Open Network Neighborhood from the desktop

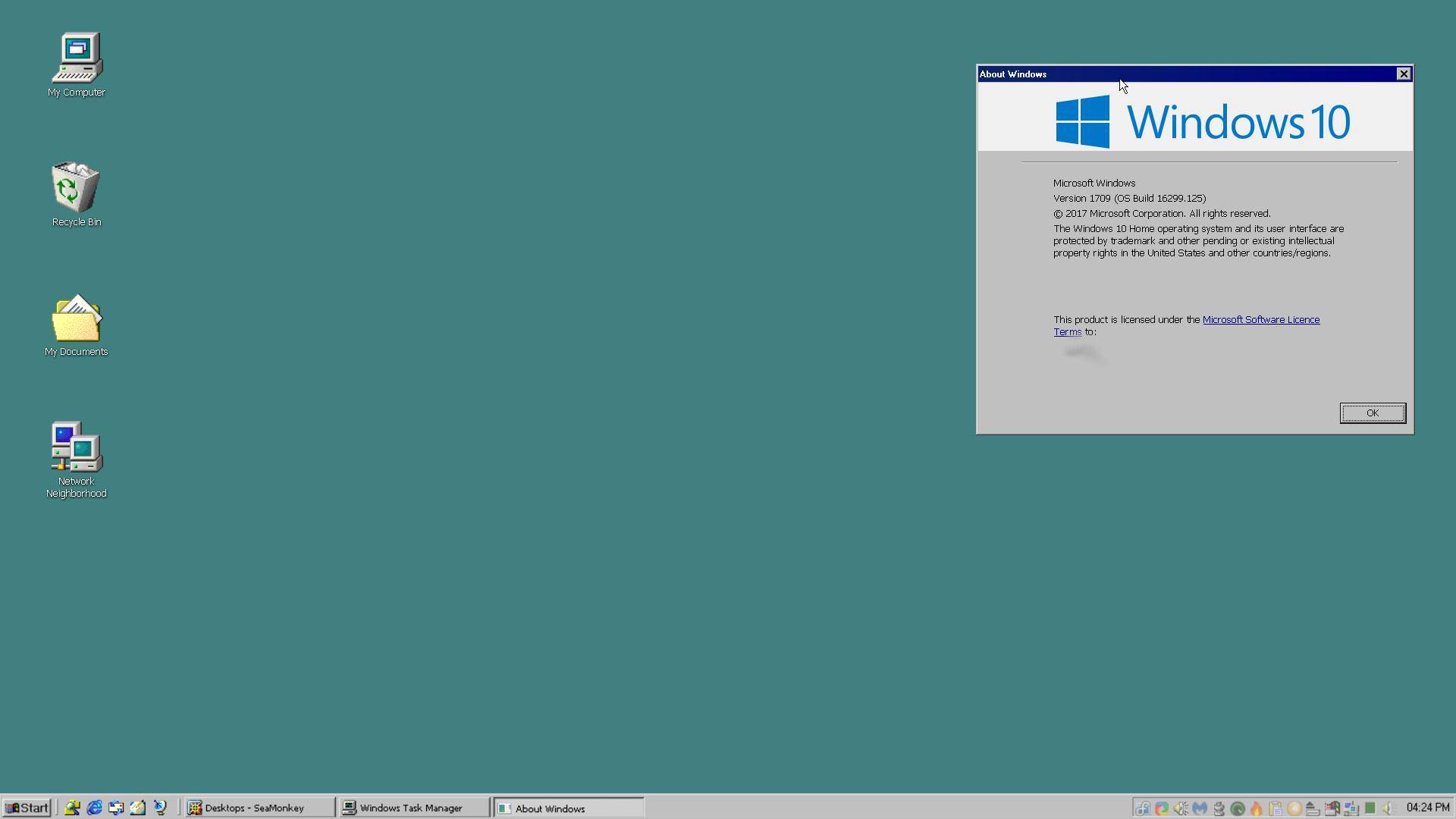(76, 447)
